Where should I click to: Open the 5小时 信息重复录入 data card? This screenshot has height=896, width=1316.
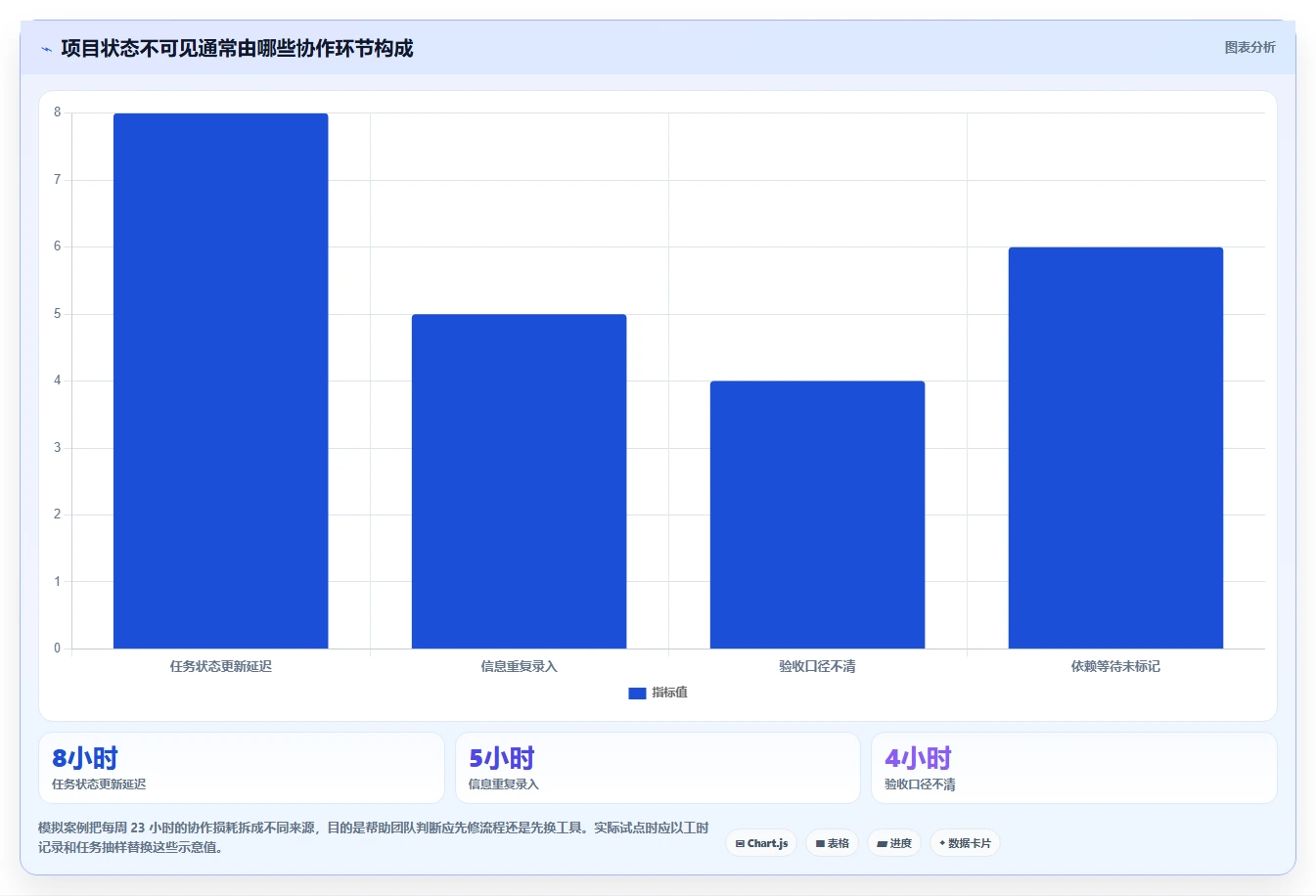pyautogui.click(x=658, y=768)
